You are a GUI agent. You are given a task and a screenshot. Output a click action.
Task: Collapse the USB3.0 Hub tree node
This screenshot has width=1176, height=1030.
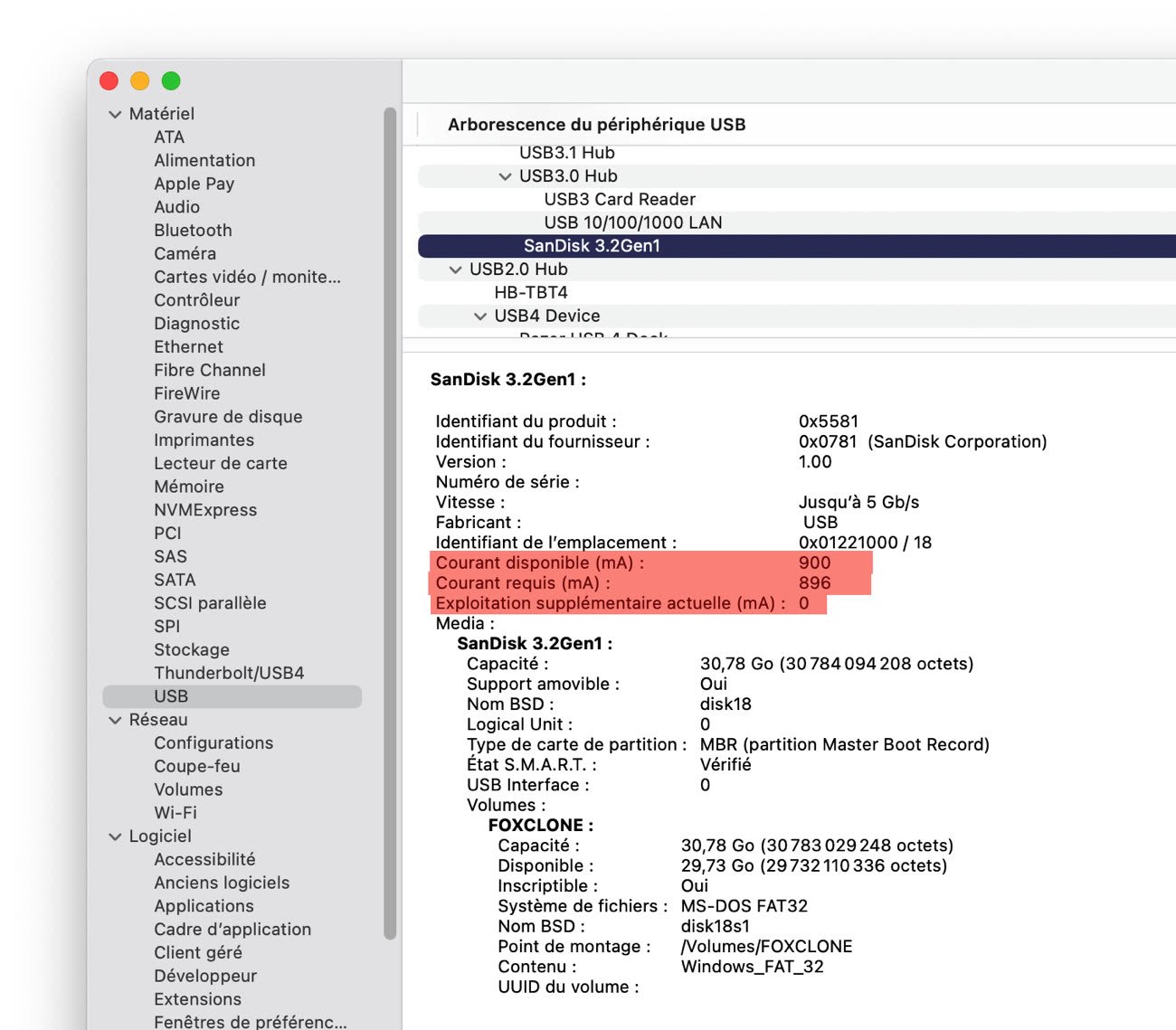pos(505,176)
